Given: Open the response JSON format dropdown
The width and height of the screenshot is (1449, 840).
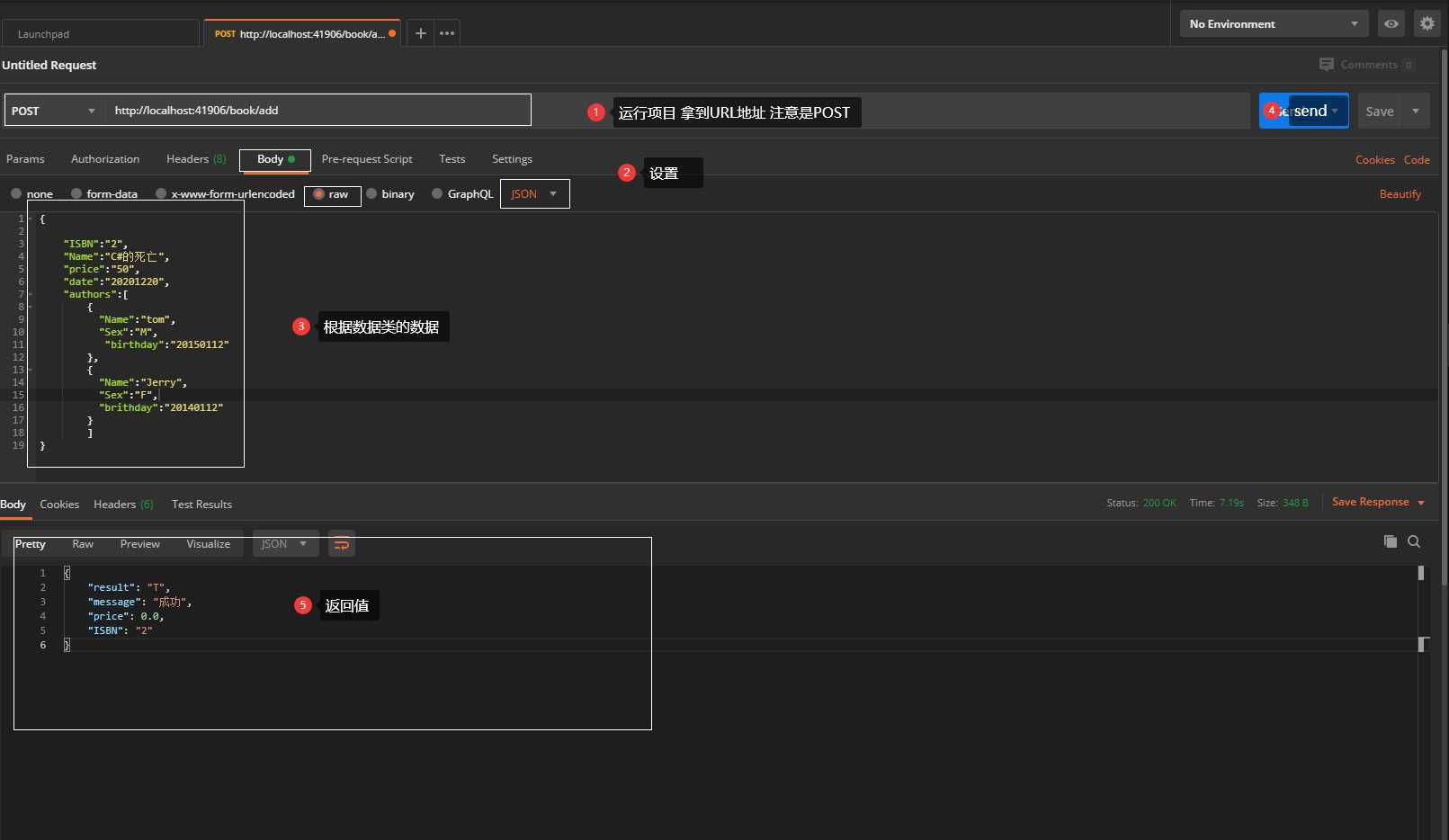Looking at the screenshot, I should [285, 544].
